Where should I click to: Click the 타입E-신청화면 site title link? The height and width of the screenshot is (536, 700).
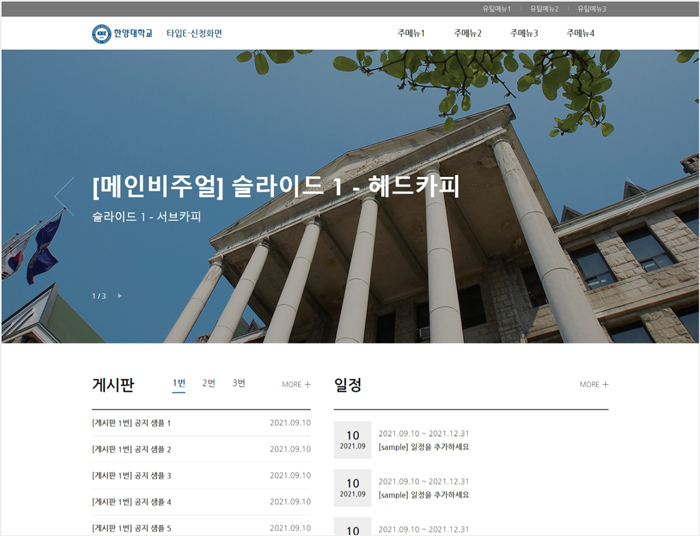(x=194, y=33)
